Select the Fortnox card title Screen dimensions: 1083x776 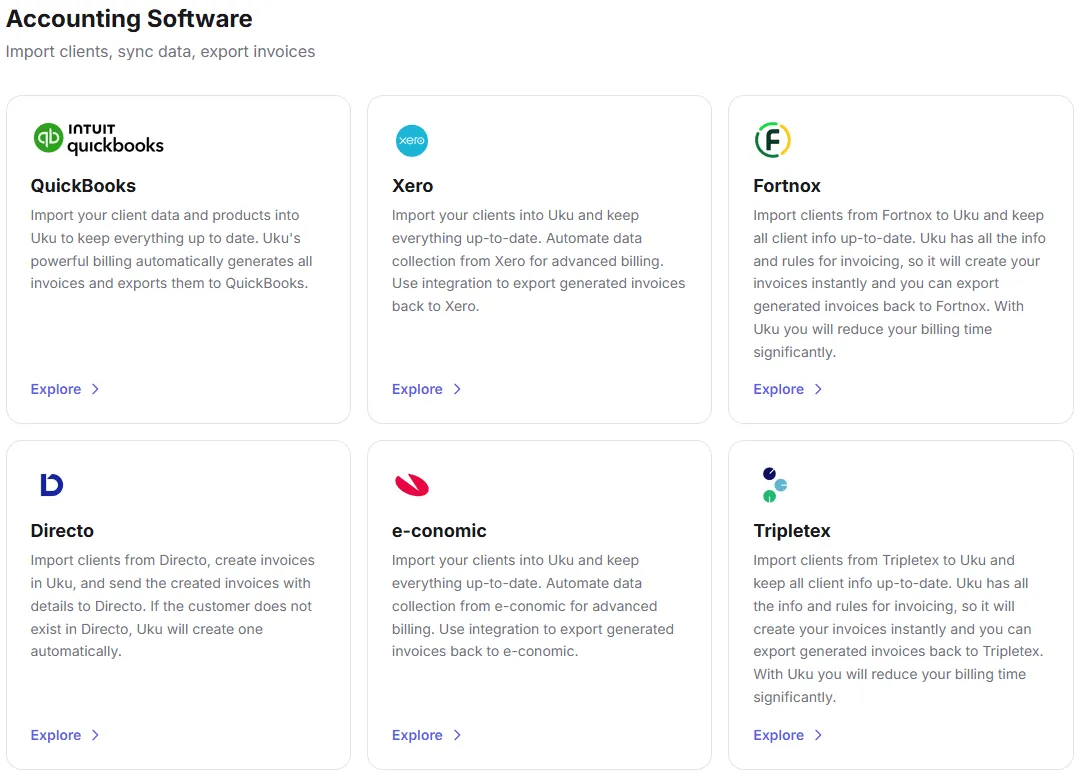click(787, 186)
